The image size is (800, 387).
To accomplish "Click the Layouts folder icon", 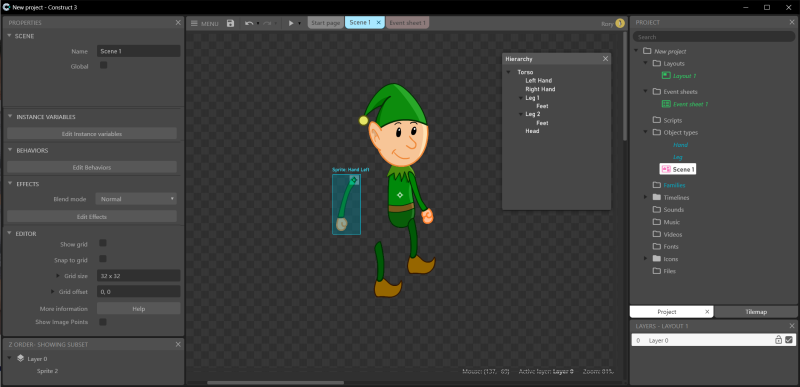I will pyautogui.click(x=657, y=63).
